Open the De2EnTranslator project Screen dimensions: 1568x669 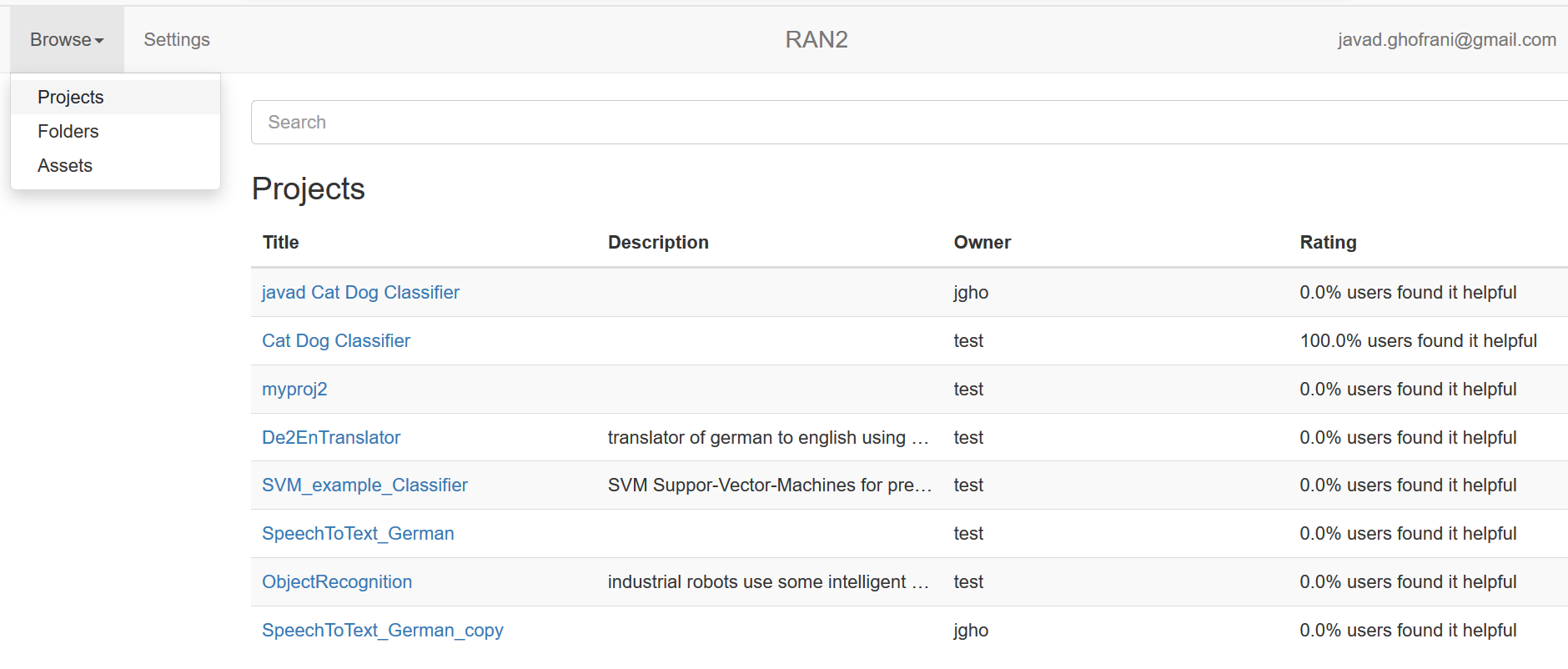click(331, 438)
